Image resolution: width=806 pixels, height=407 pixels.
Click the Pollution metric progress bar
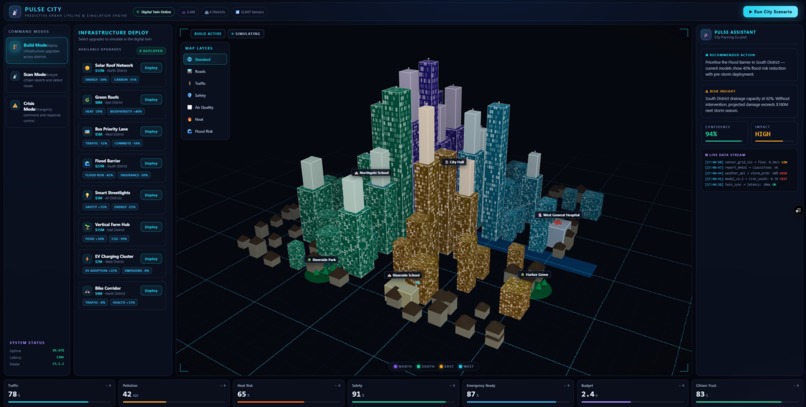click(173, 402)
